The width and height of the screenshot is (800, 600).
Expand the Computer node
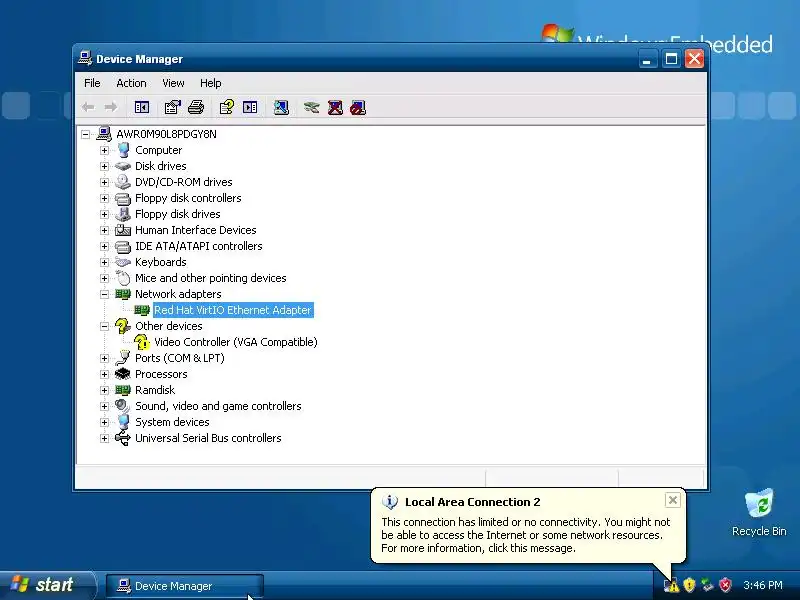pos(105,150)
